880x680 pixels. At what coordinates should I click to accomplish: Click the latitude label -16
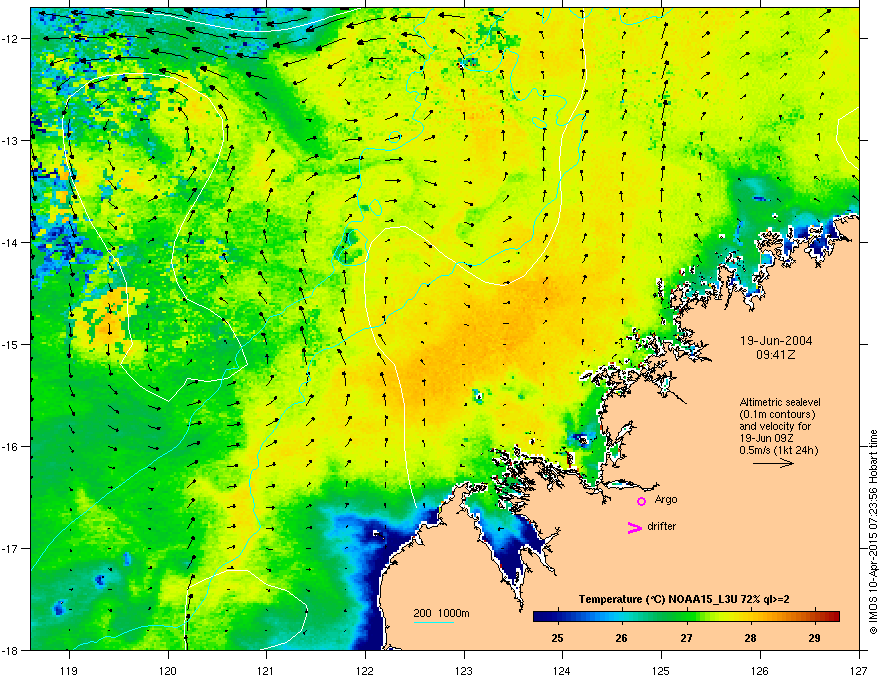click(10, 447)
